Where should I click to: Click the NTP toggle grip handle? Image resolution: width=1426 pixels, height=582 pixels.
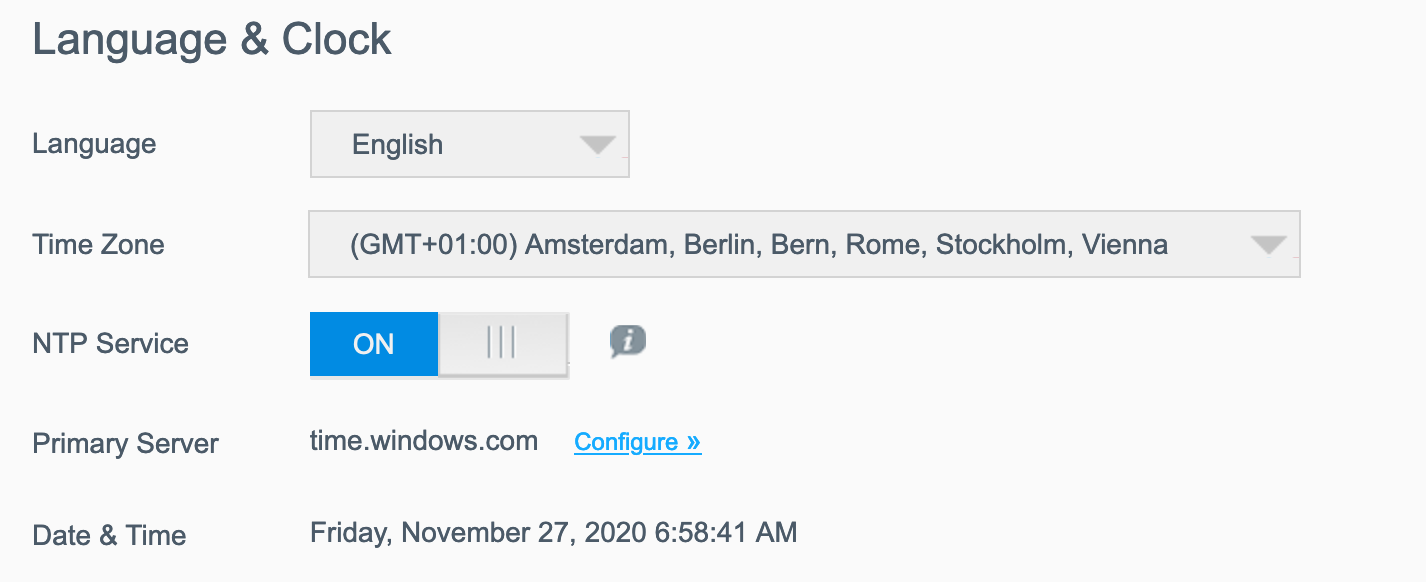(x=501, y=344)
